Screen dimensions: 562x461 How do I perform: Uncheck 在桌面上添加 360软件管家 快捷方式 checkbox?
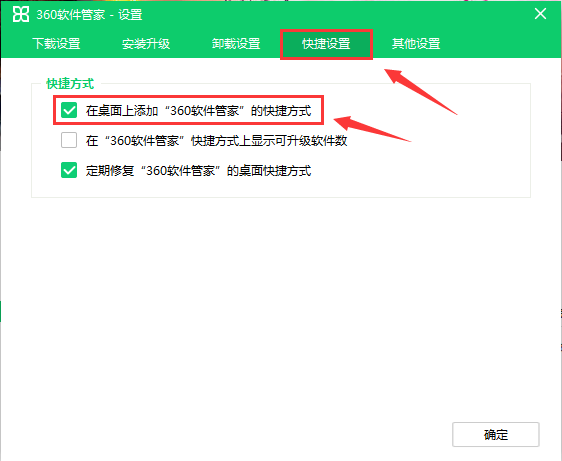coord(69,110)
